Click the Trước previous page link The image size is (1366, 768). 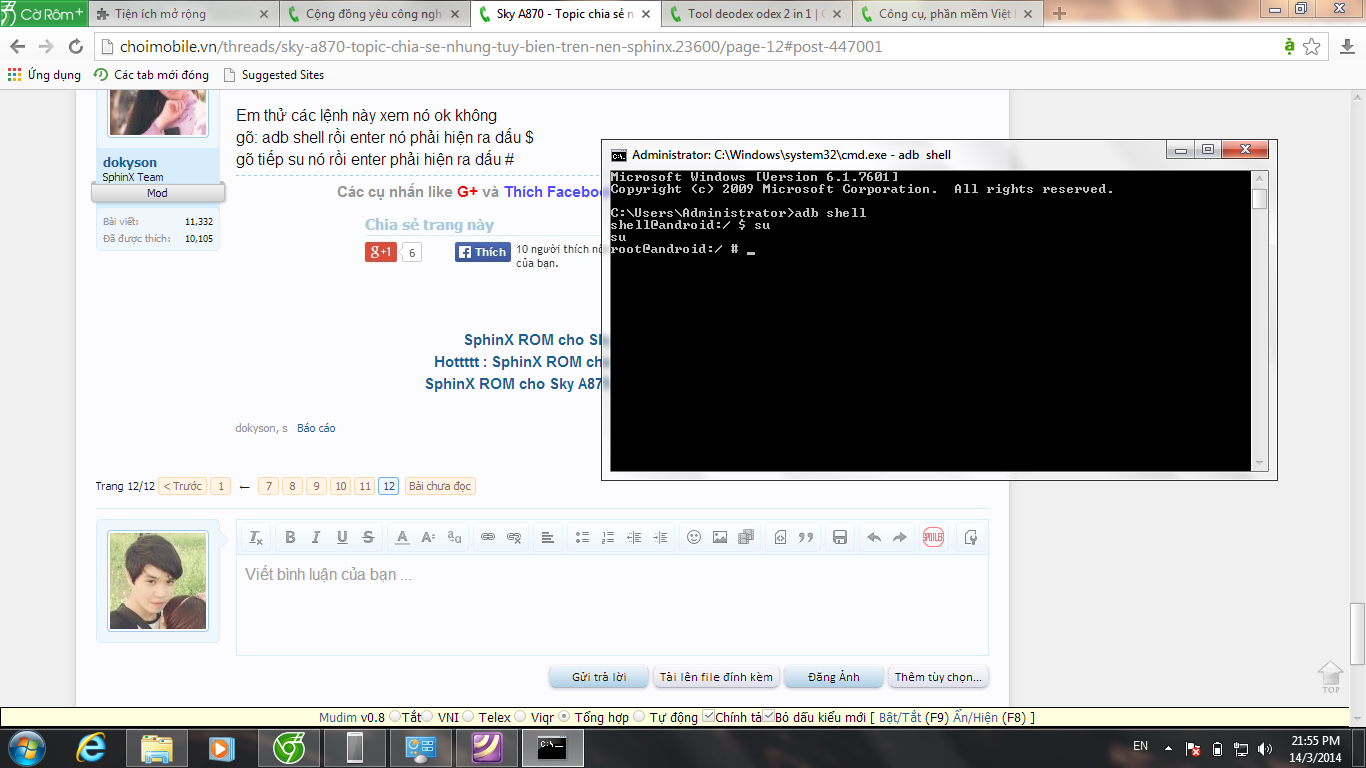(182, 486)
